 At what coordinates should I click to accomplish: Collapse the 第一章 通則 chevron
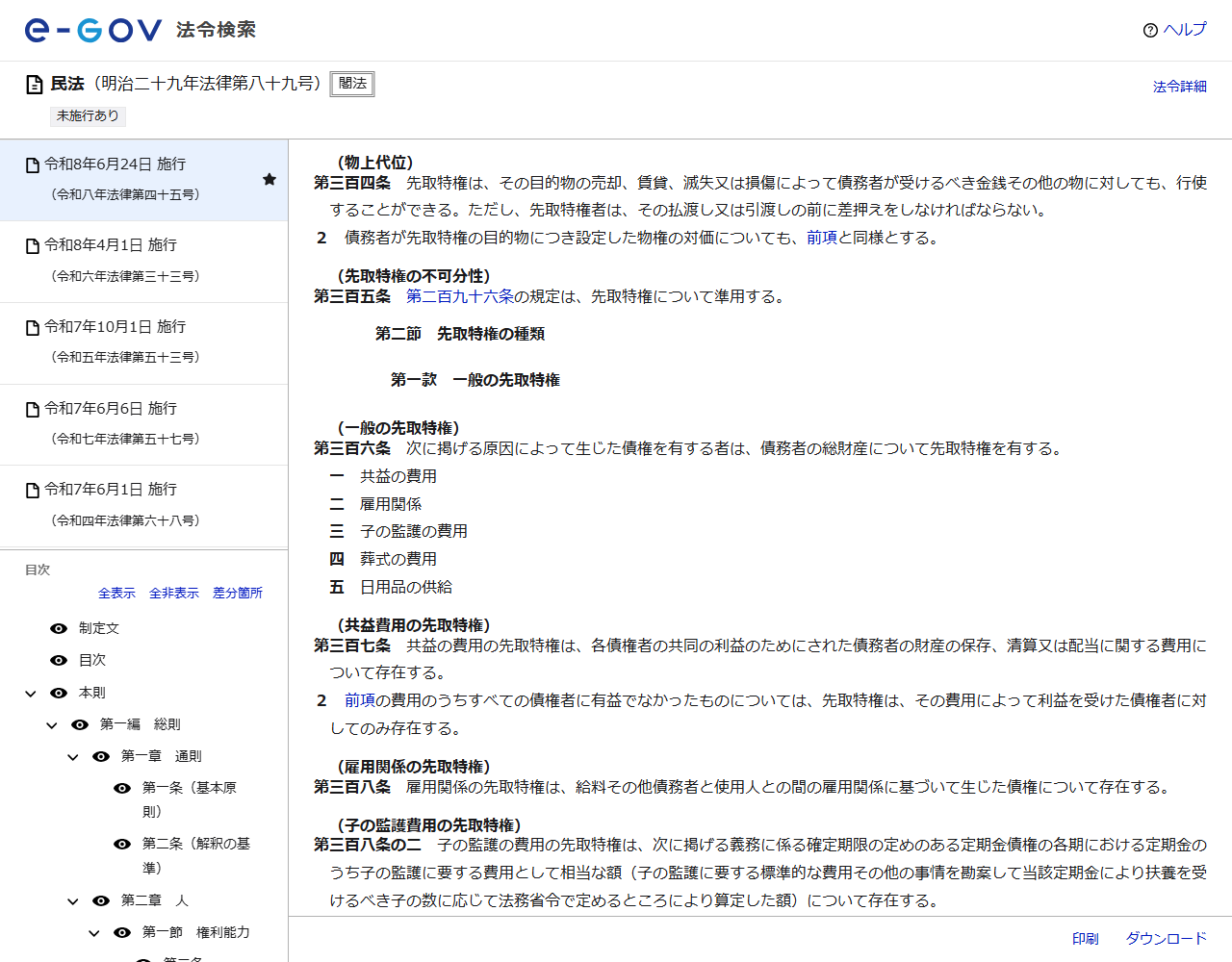pyautogui.click(x=73, y=757)
